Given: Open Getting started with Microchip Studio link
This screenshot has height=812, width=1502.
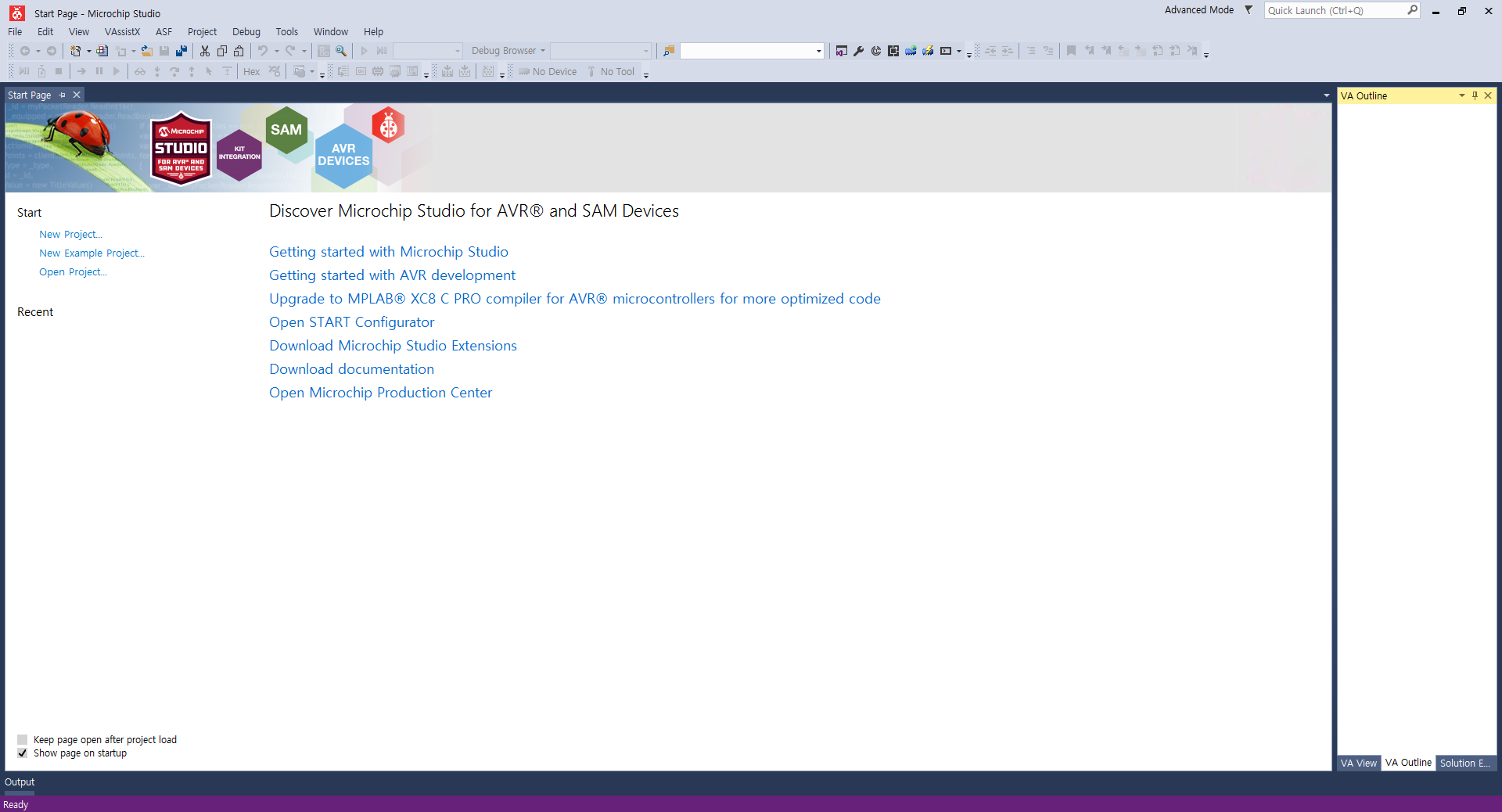Looking at the screenshot, I should pyautogui.click(x=389, y=252).
